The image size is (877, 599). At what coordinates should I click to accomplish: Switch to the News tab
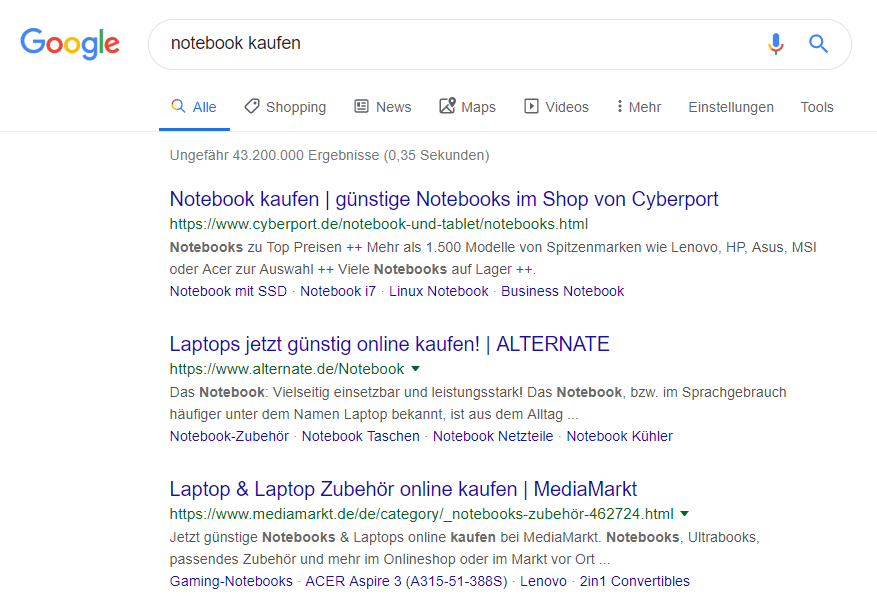point(383,107)
